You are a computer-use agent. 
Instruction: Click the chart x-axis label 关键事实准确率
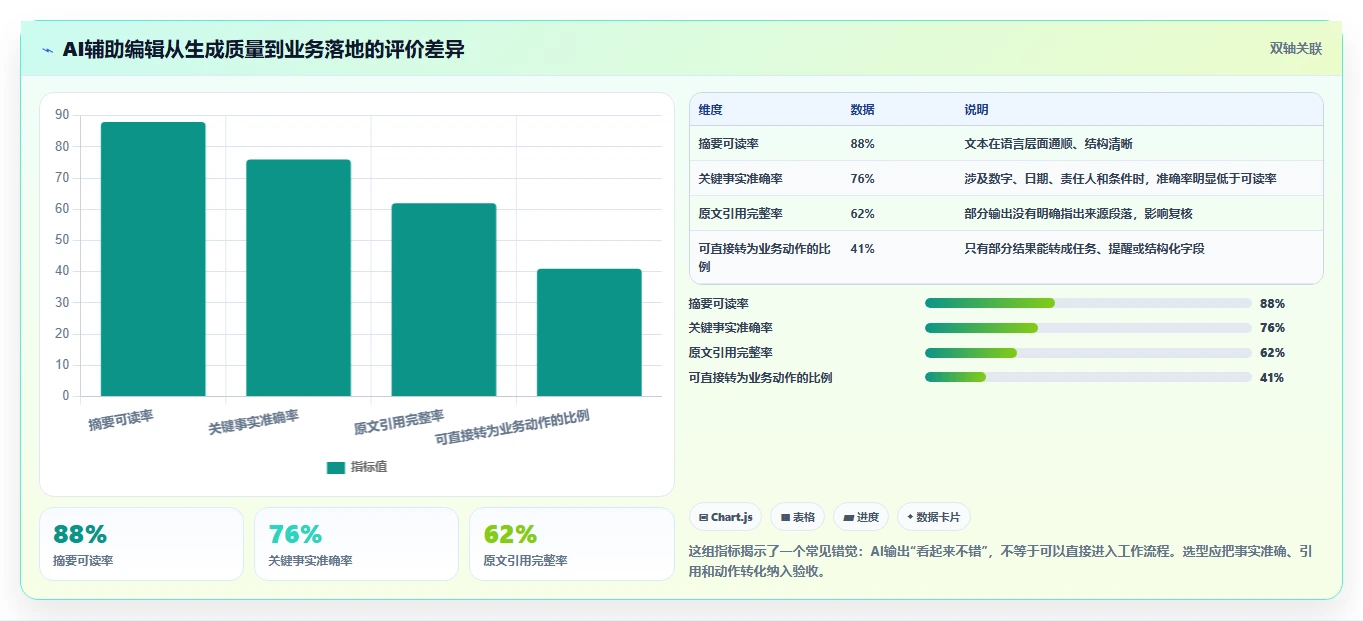coord(254,422)
